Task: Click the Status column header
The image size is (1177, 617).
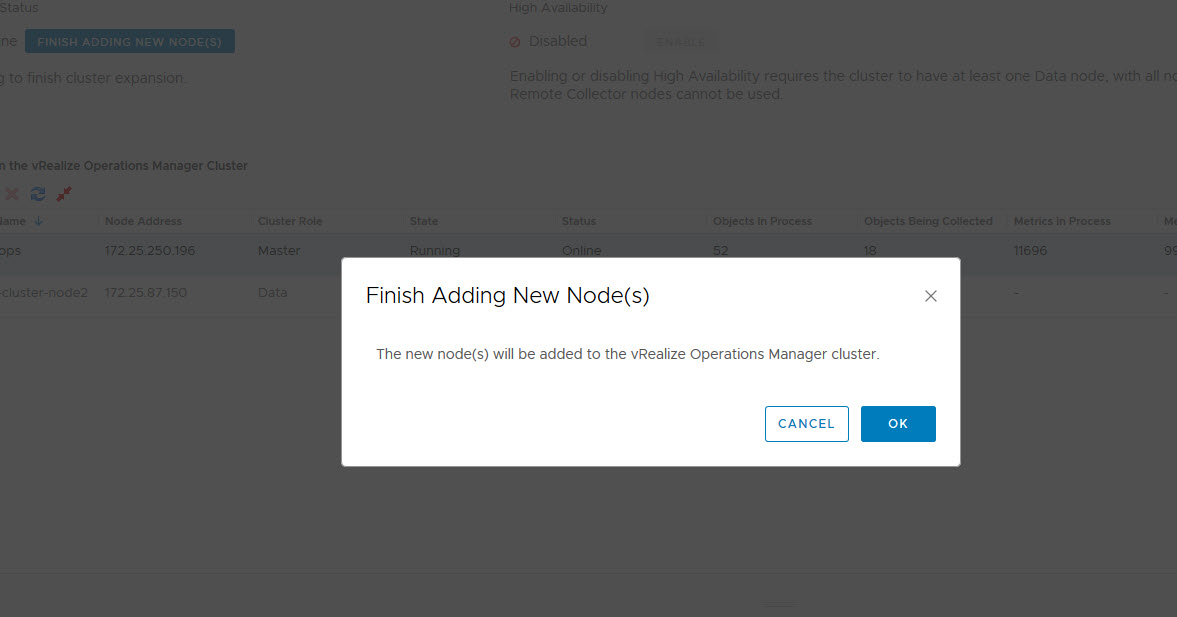Action: (579, 221)
